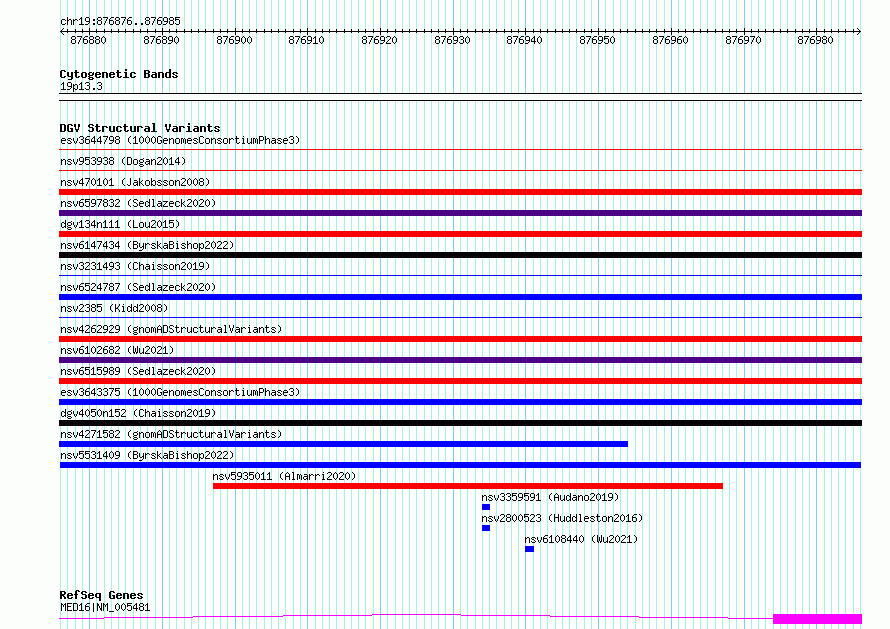The height and width of the screenshot is (629, 890).
Task: Click ruler position 876880
Action: tap(89, 40)
